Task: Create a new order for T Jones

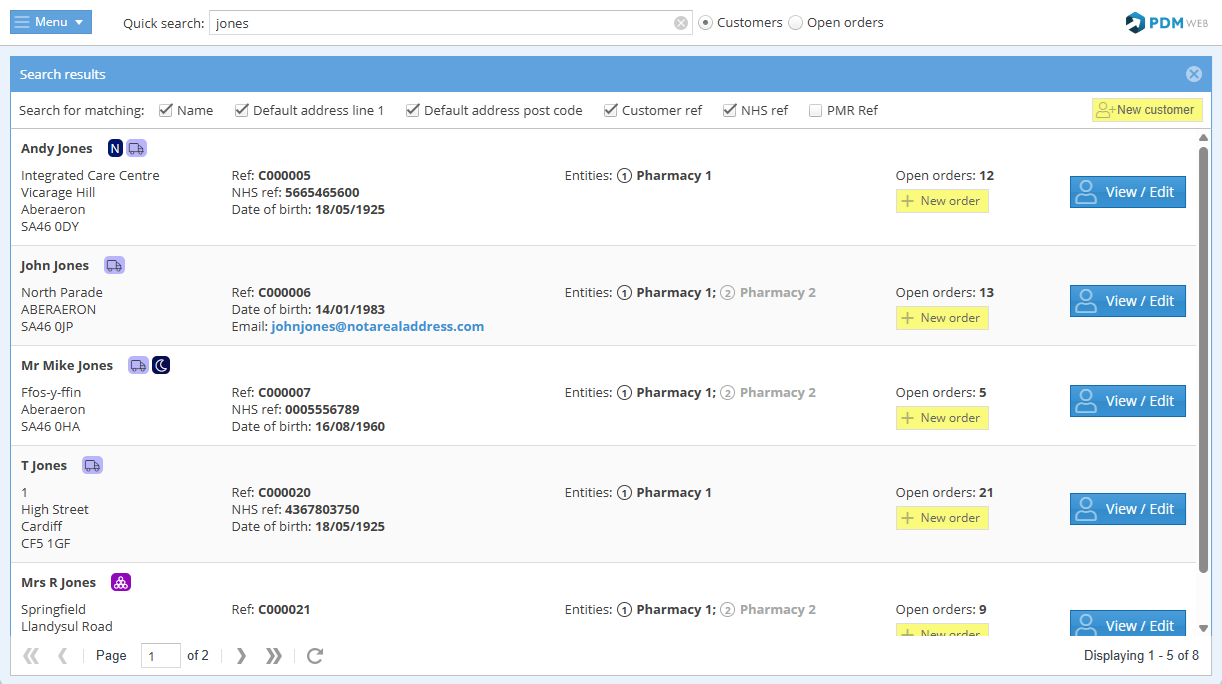Action: 941,518
